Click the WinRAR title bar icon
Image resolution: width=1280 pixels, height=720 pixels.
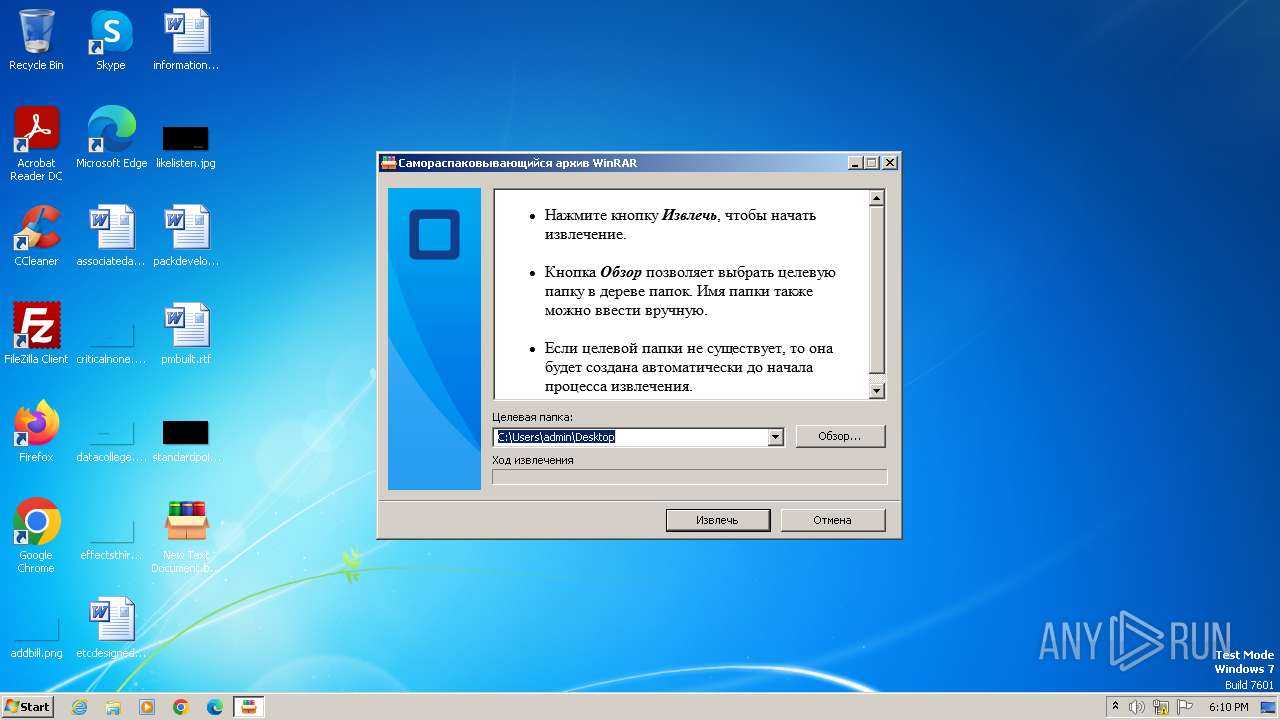(389, 163)
